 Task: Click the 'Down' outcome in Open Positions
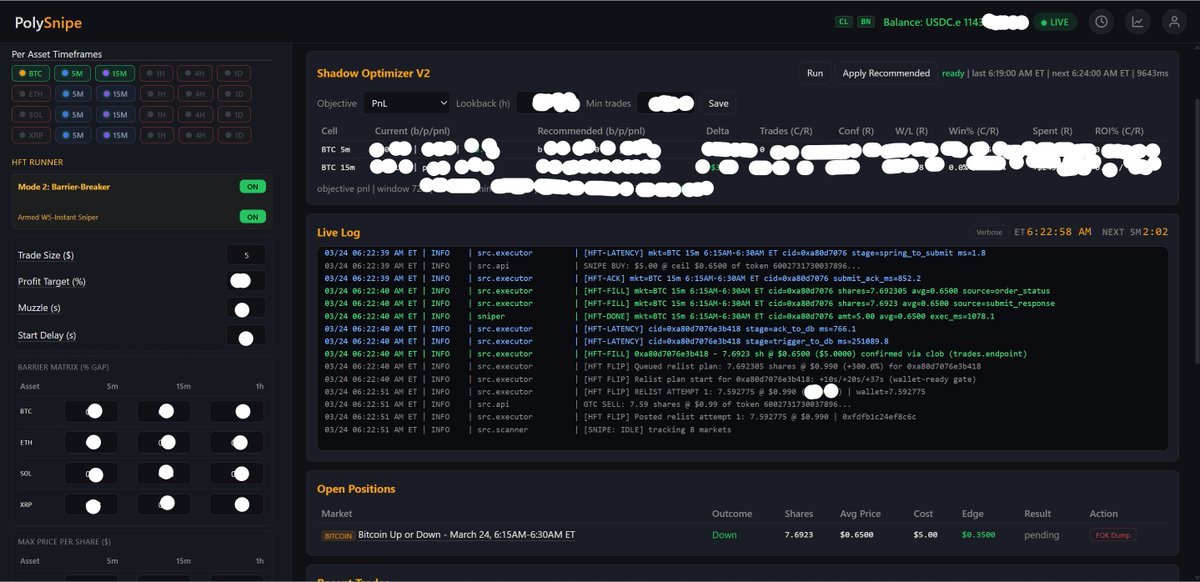tap(724, 535)
